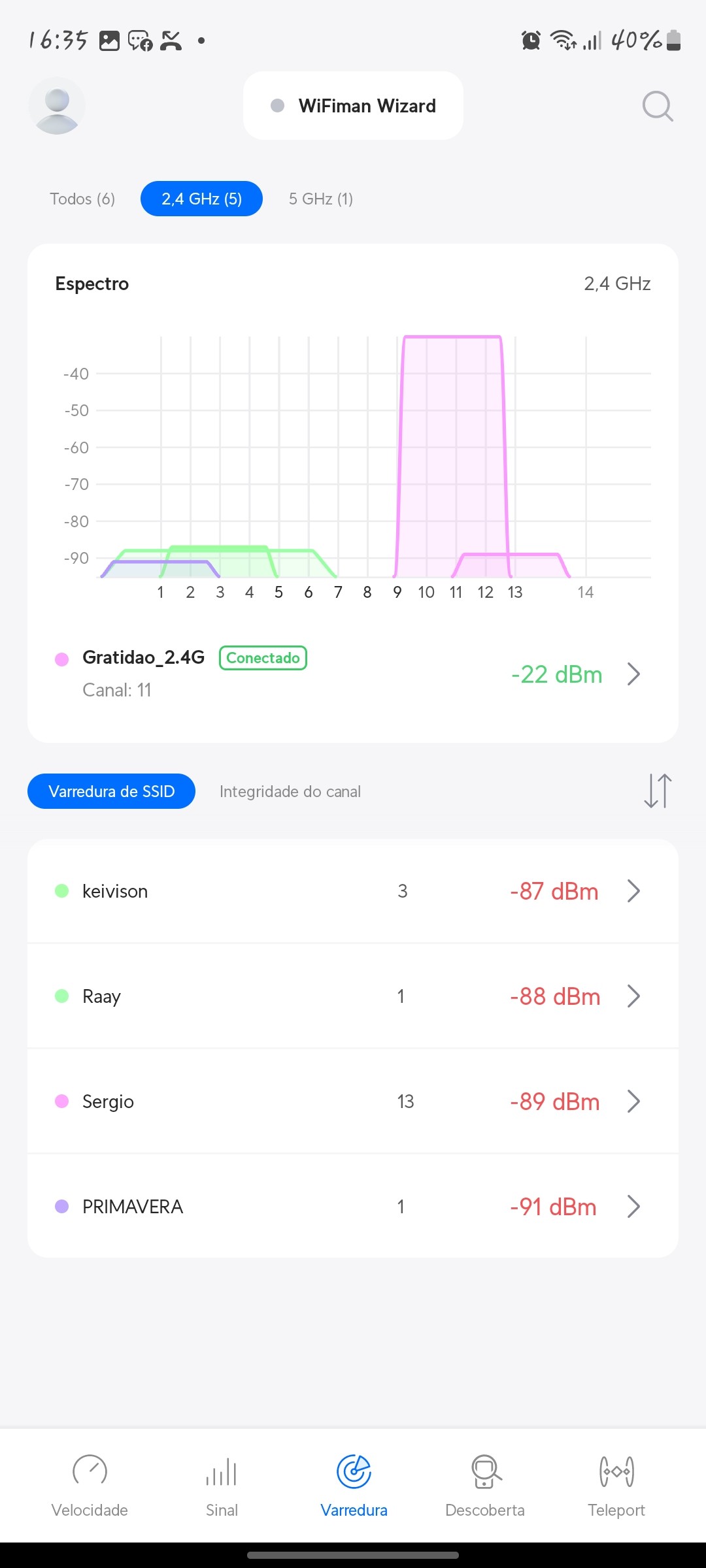Tap the search magnifier icon

pos(657,106)
